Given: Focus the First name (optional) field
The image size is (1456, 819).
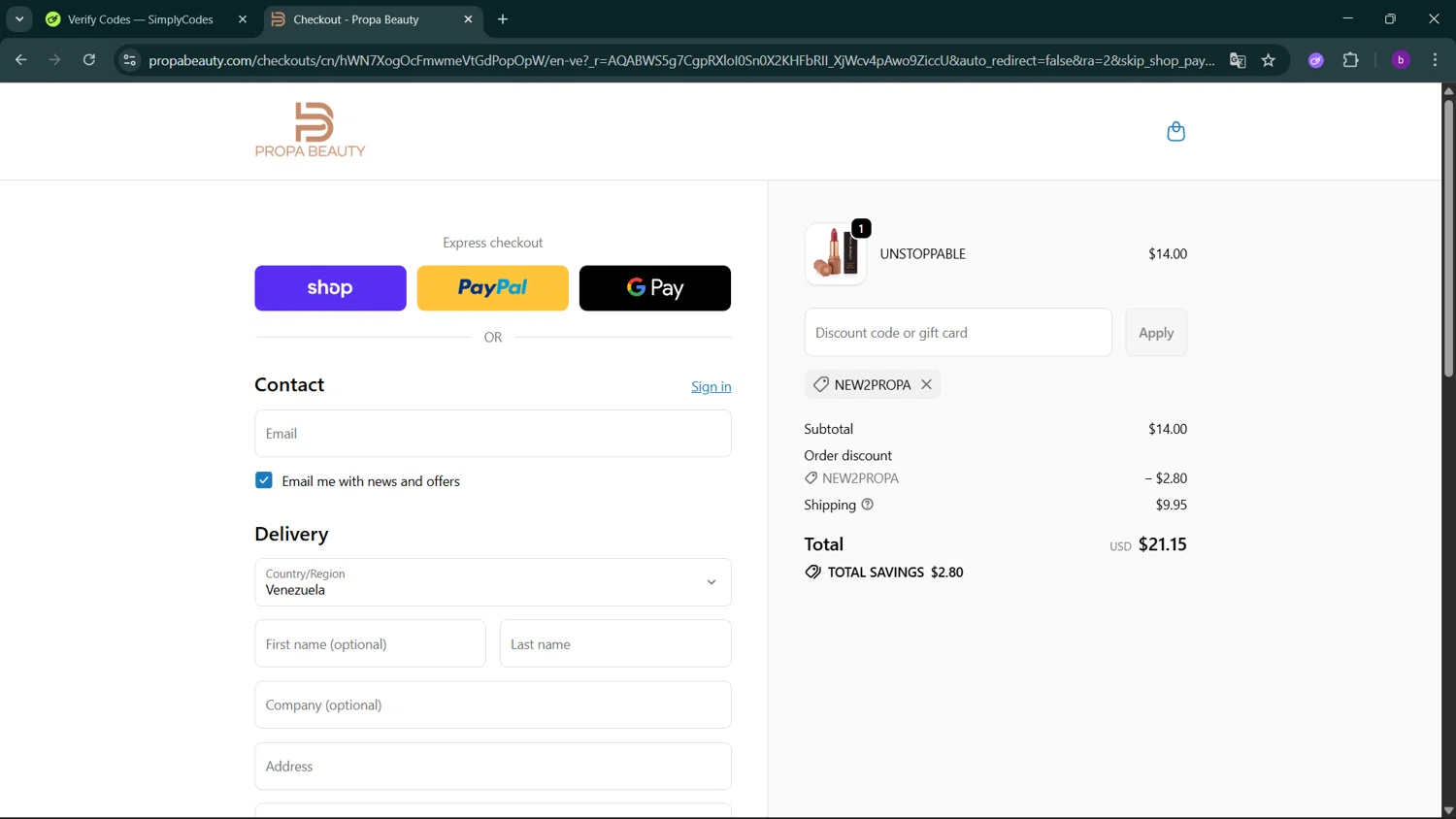Looking at the screenshot, I should (370, 643).
